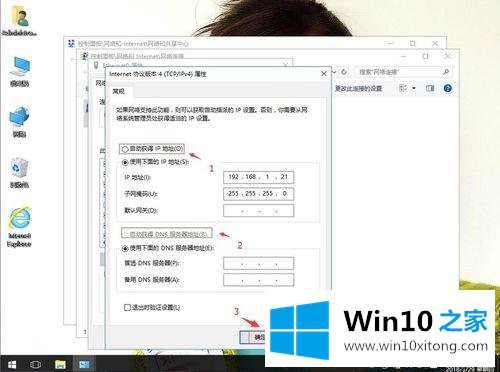The width and height of the screenshot is (500, 372).
Task: Open the Network desktop icon
Action: pos(19,122)
